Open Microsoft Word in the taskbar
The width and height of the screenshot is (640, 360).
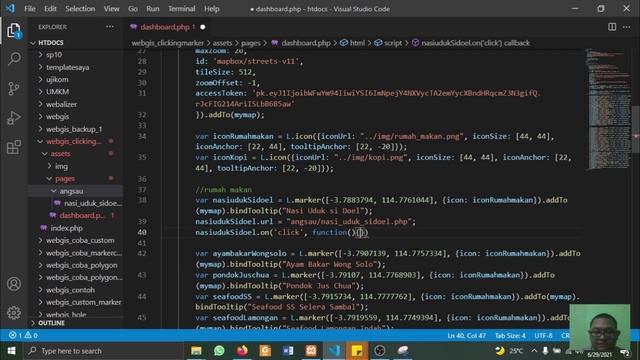[x=288, y=351]
